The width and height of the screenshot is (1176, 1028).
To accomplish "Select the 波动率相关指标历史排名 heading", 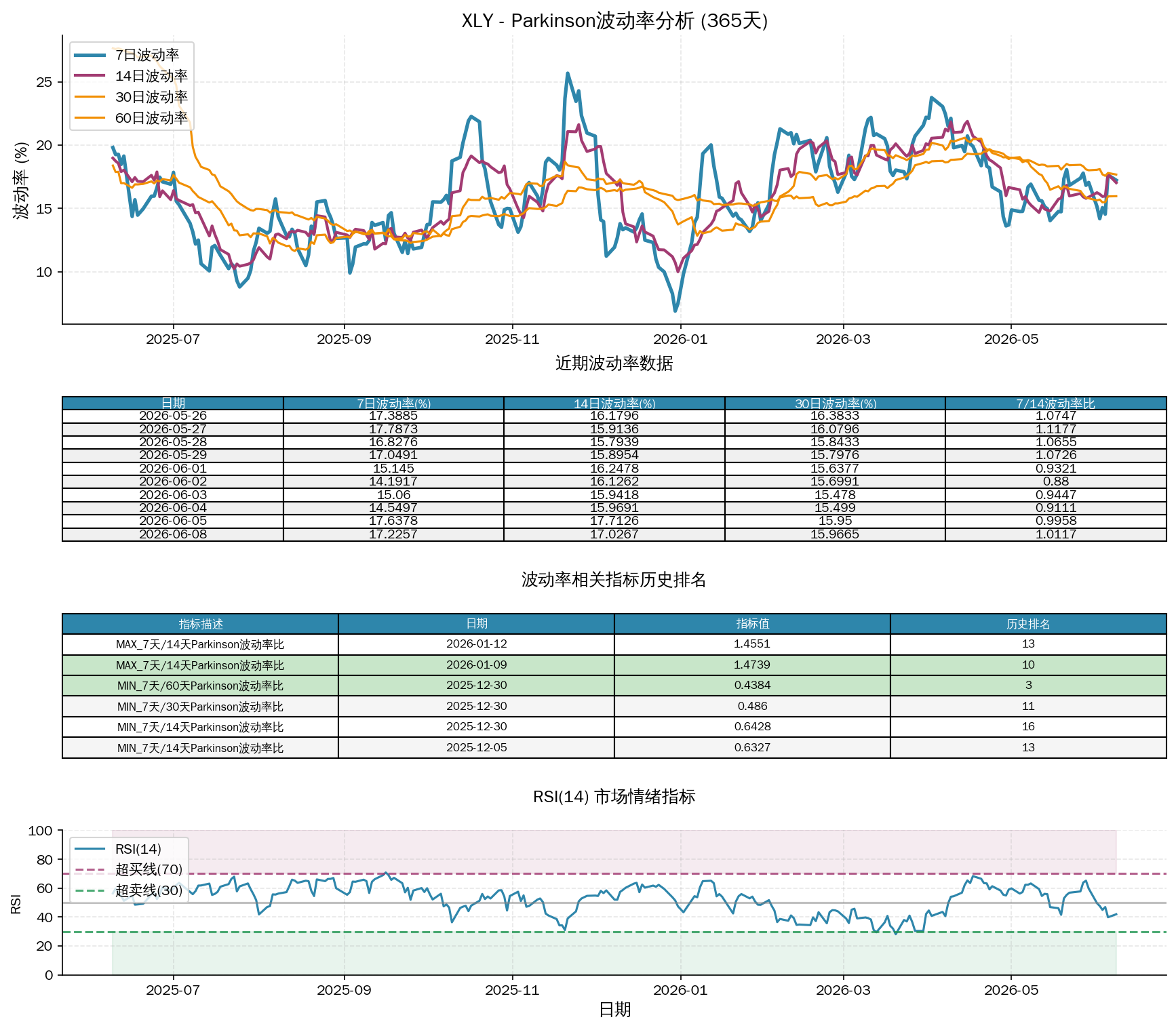I will (614, 580).
